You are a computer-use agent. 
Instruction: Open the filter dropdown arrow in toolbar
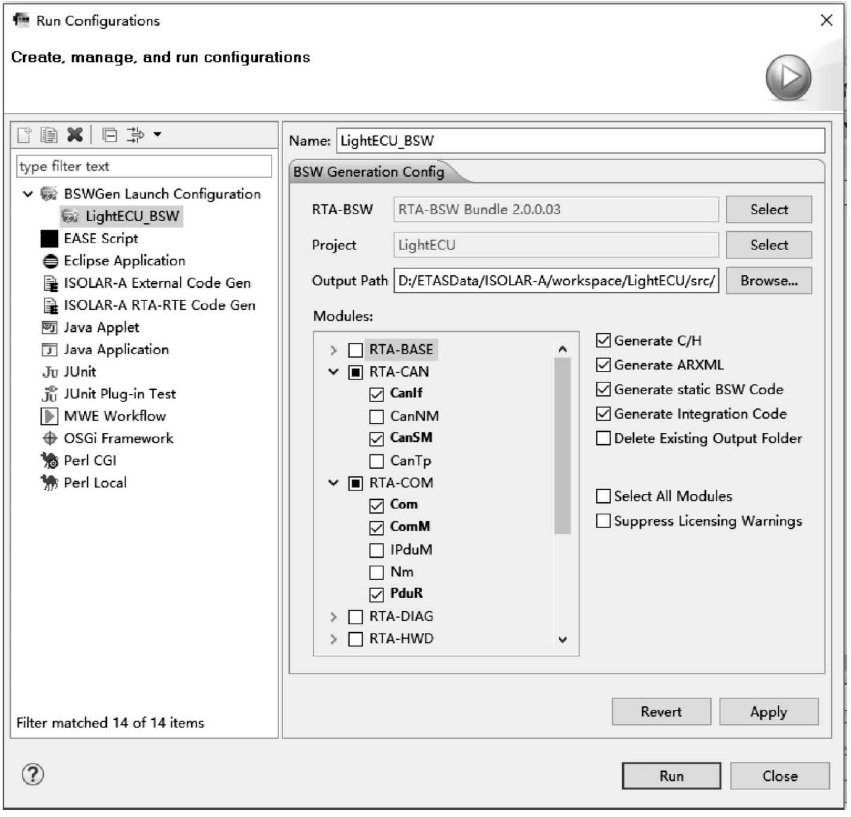pos(157,134)
